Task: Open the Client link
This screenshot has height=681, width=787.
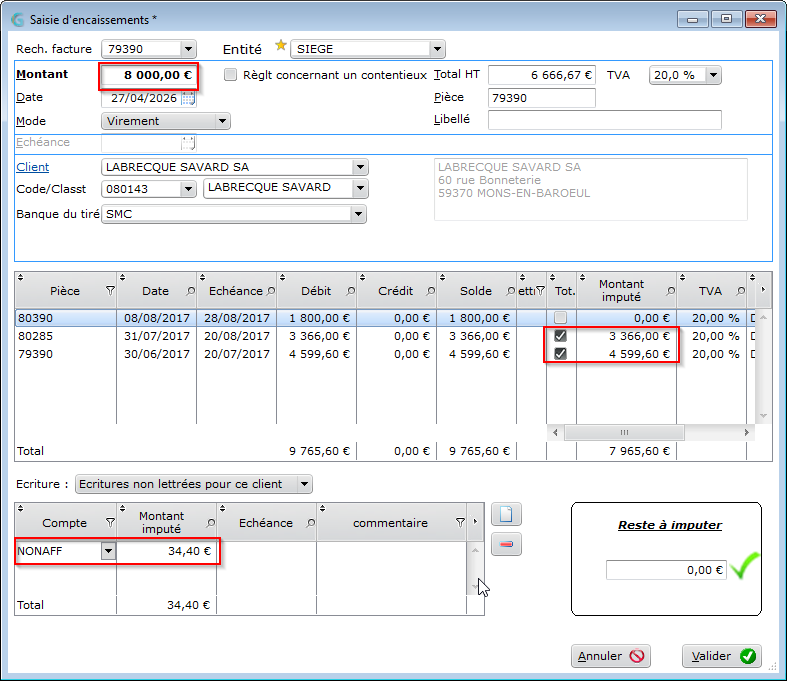Action: coord(33,167)
